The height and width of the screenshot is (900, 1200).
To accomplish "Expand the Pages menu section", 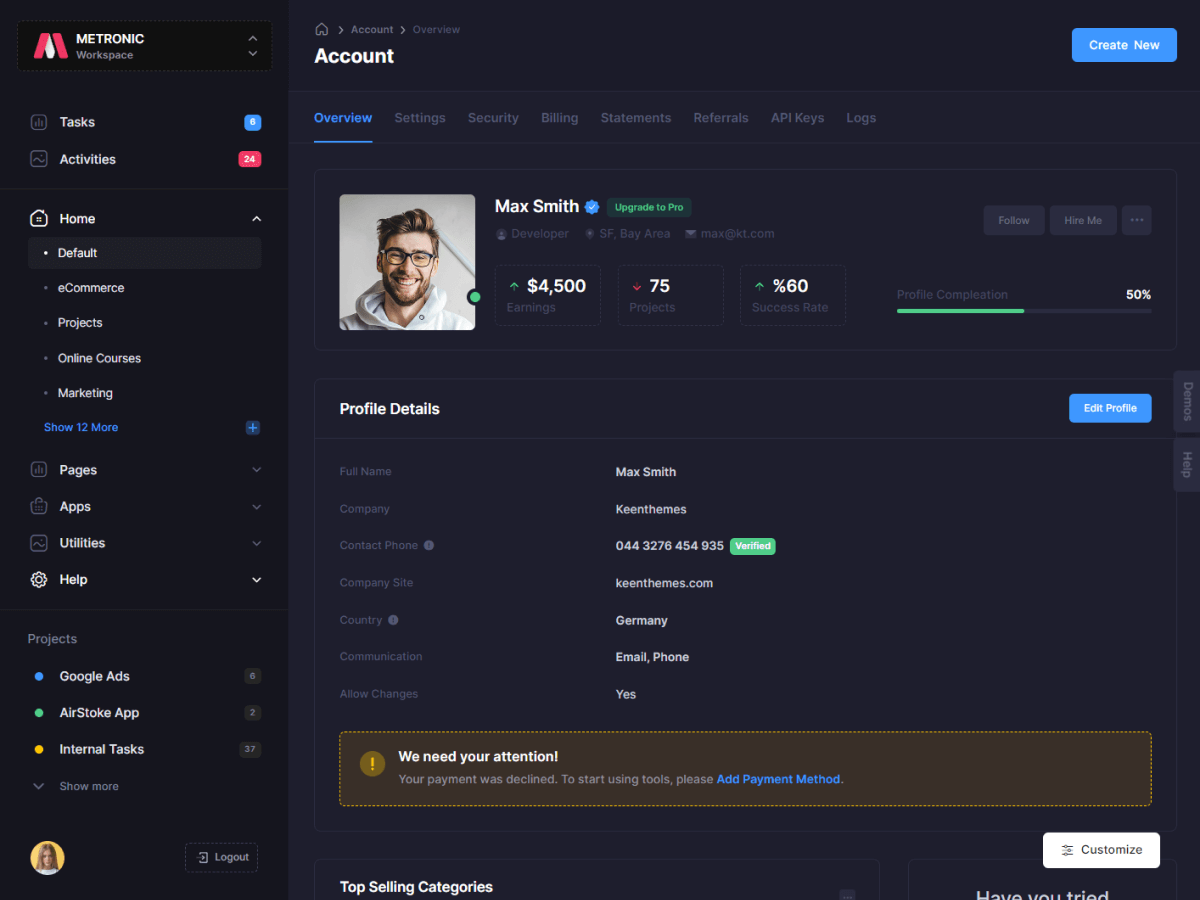I will click(256, 470).
